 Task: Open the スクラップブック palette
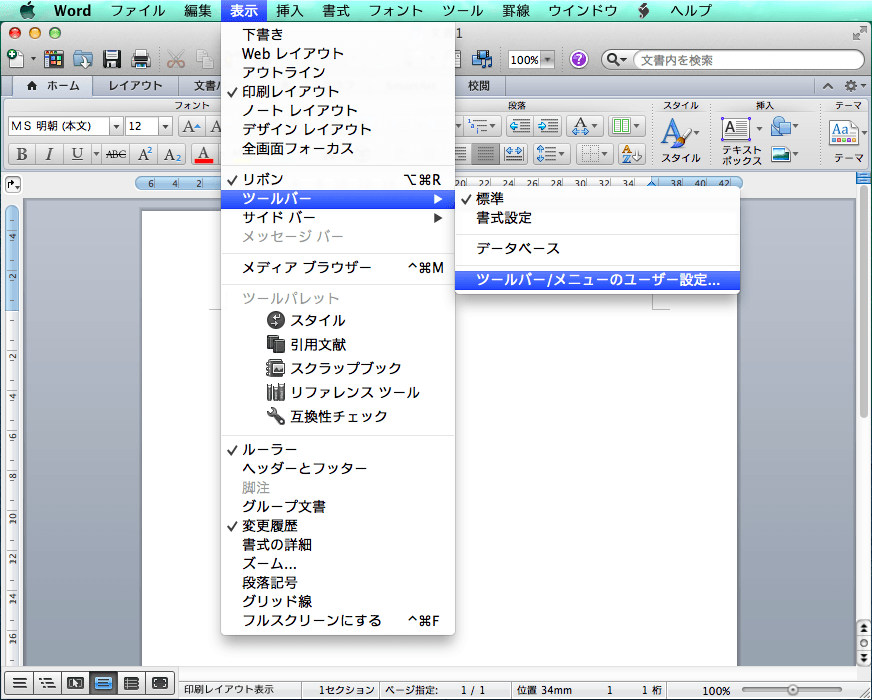(338, 368)
